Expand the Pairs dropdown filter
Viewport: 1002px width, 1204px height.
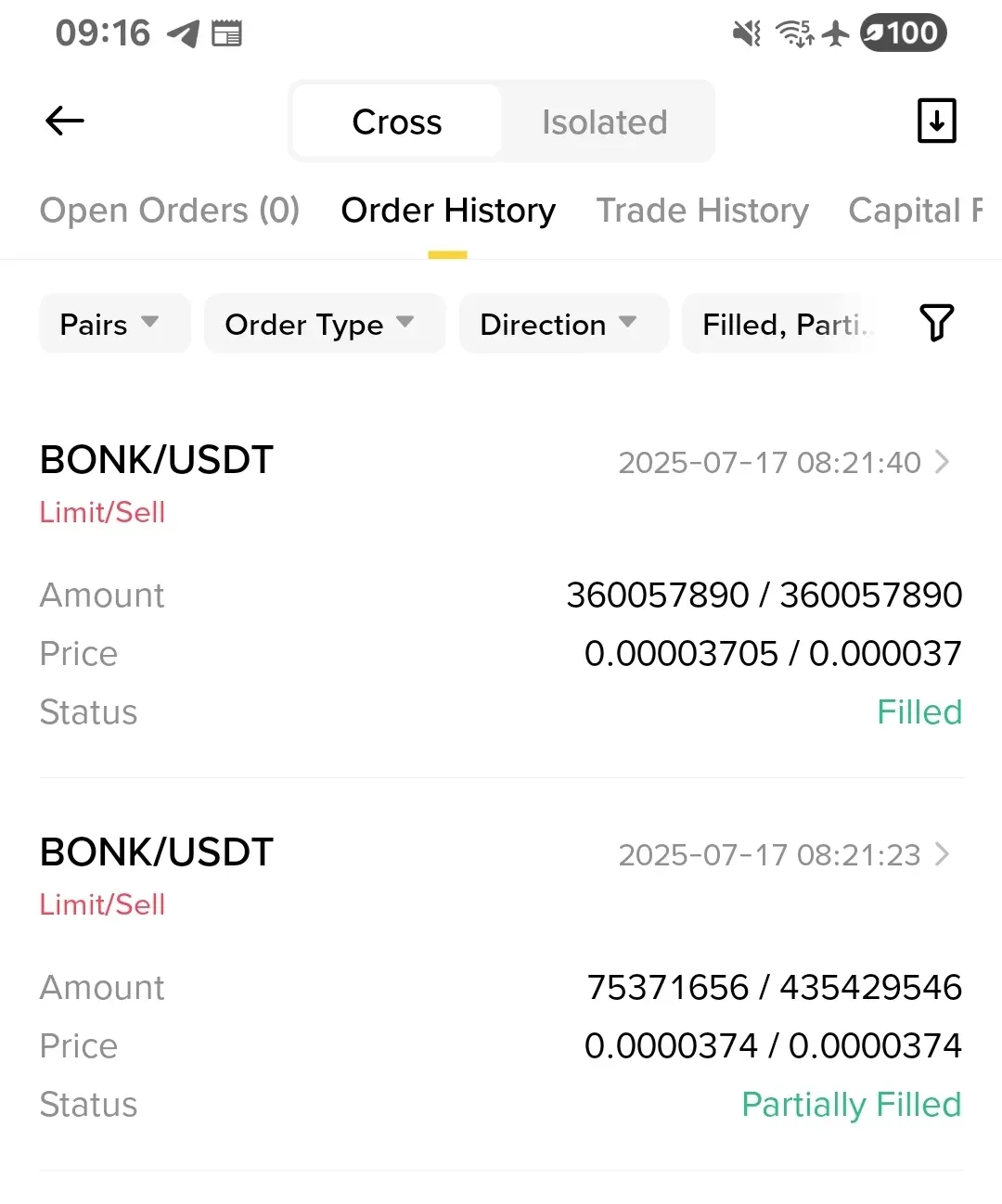pos(115,324)
